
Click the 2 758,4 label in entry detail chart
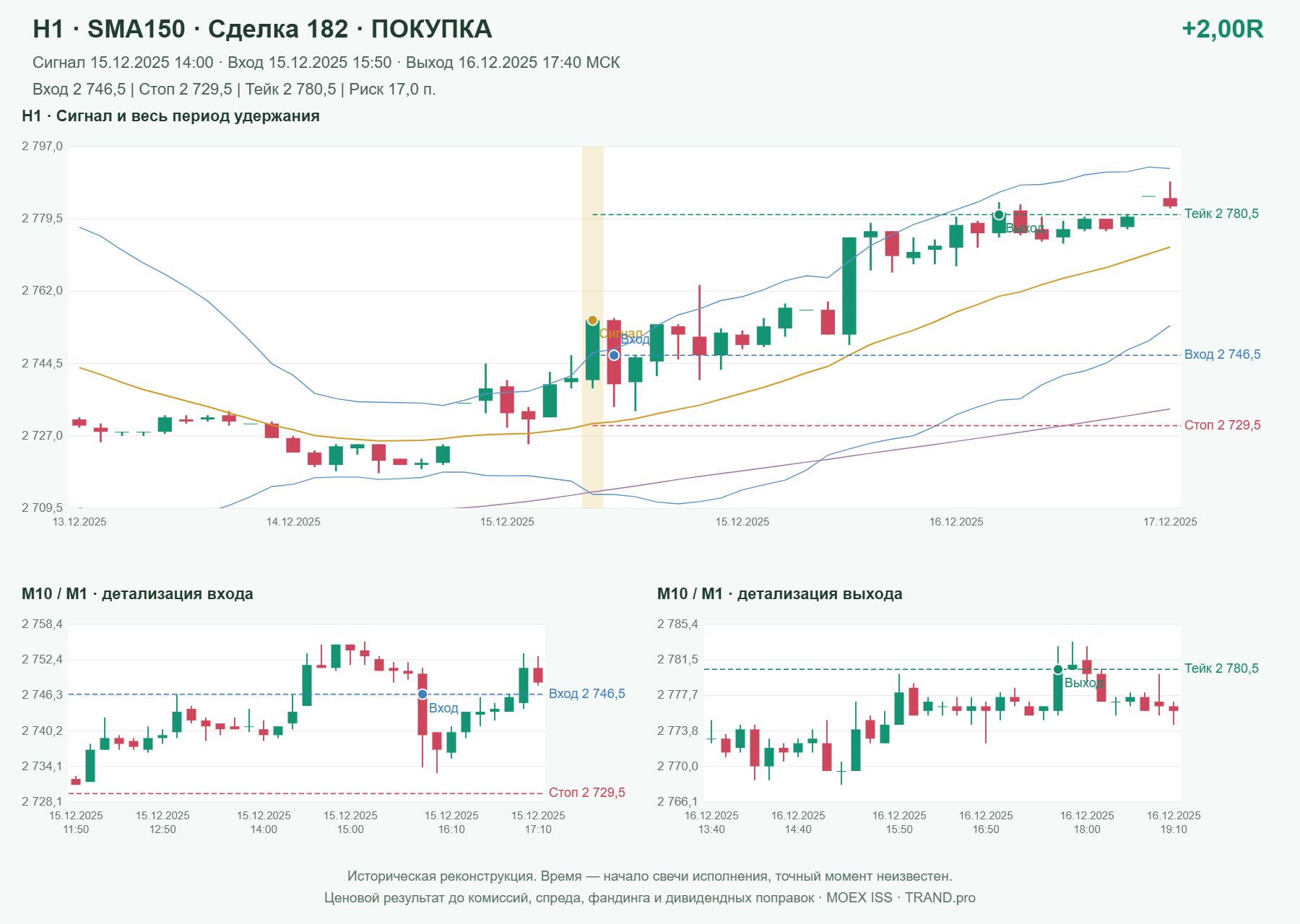[42, 624]
